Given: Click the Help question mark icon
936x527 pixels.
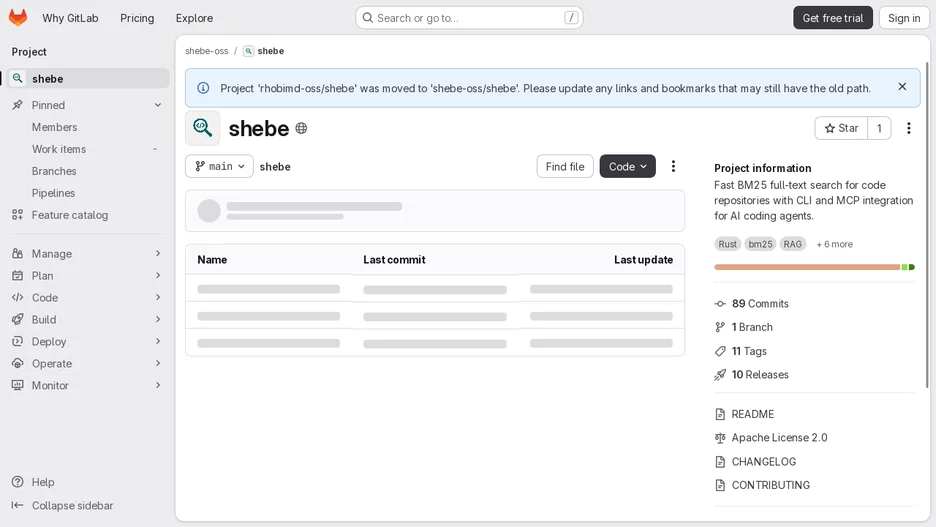Looking at the screenshot, I should pyautogui.click(x=18, y=482).
